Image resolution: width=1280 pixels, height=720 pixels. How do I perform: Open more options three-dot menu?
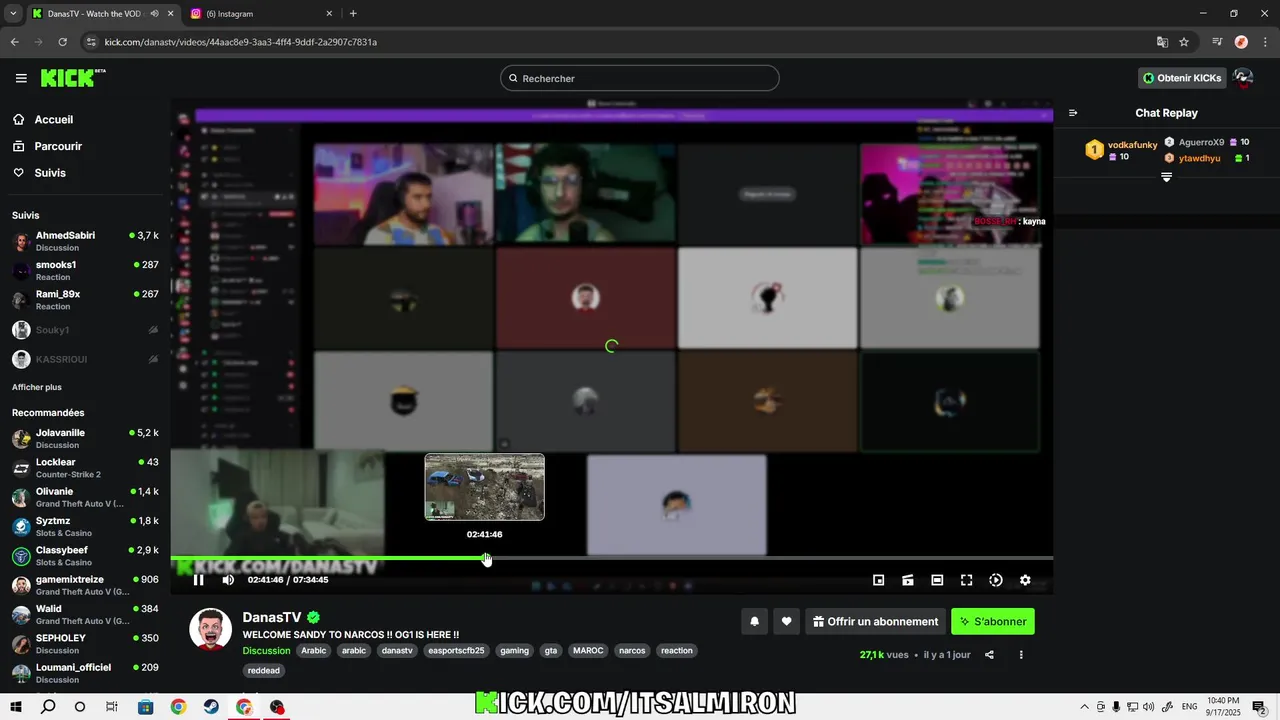[x=1021, y=655]
